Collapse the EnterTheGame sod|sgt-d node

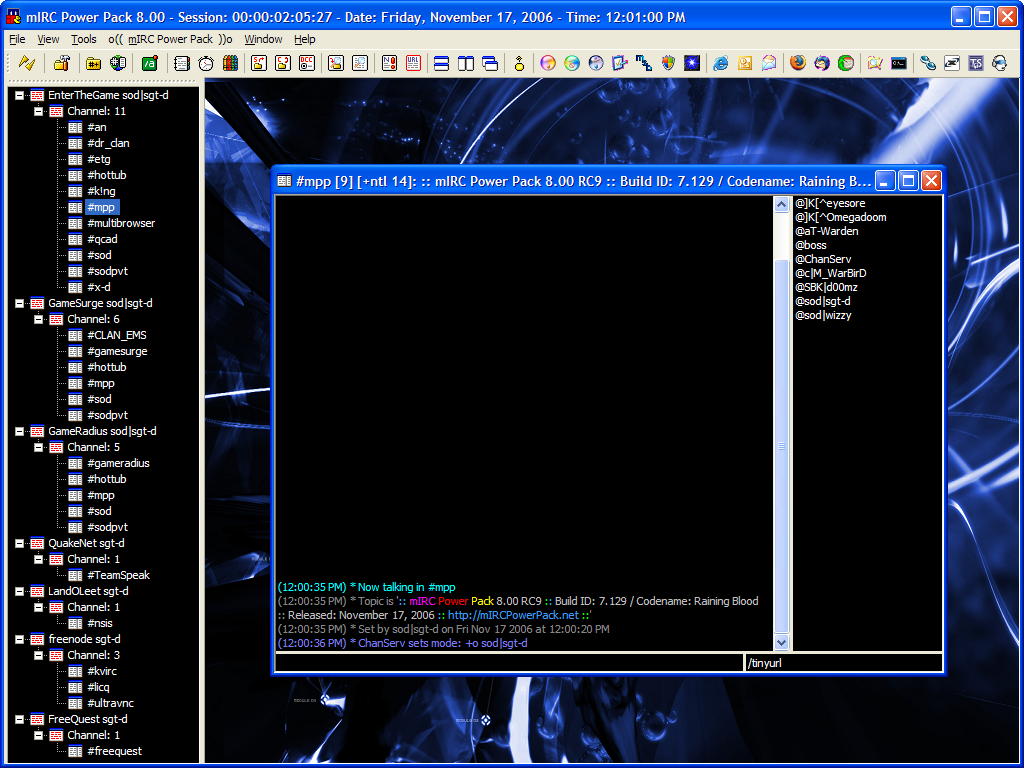pos(20,95)
